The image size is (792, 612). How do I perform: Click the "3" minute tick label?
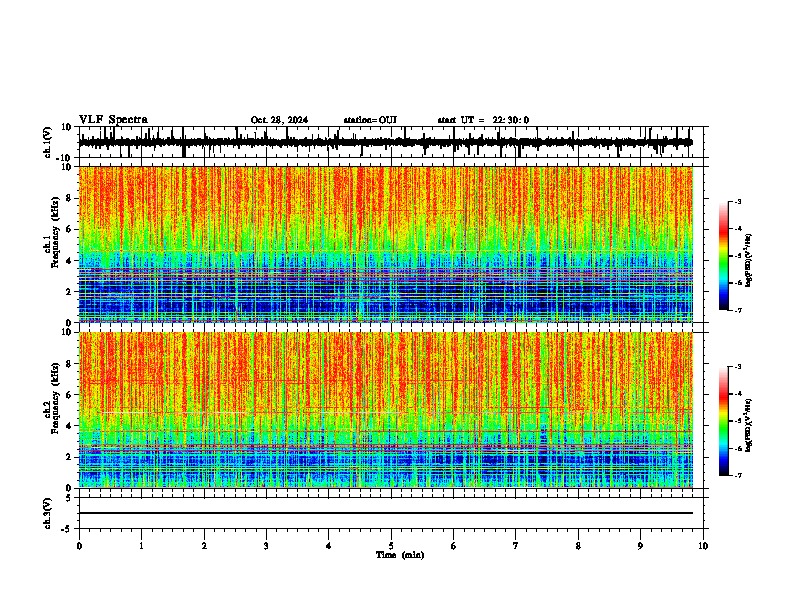point(266,546)
